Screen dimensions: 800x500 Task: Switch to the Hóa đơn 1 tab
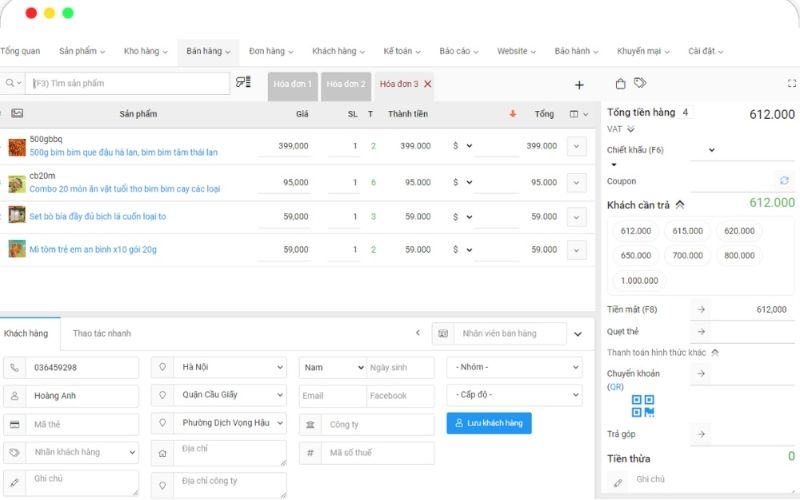pyautogui.click(x=291, y=84)
